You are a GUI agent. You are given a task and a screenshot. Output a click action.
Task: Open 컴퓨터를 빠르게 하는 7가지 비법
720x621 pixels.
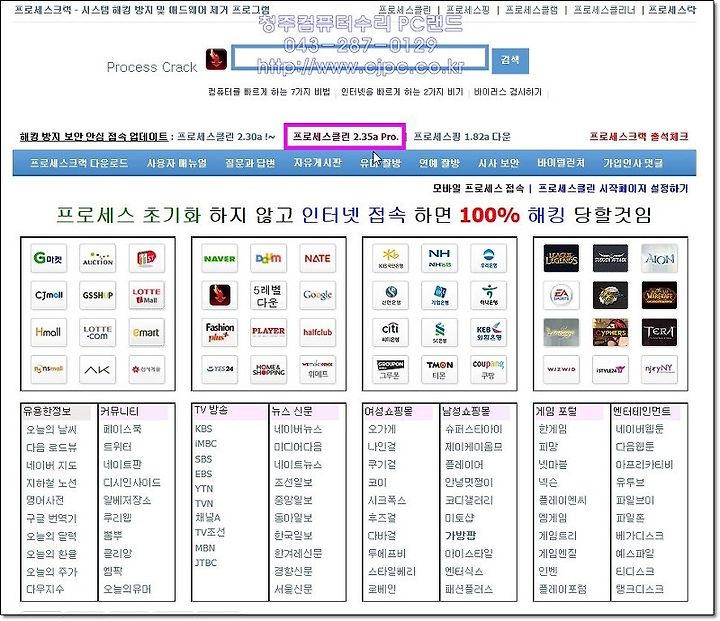pyautogui.click(x=269, y=92)
